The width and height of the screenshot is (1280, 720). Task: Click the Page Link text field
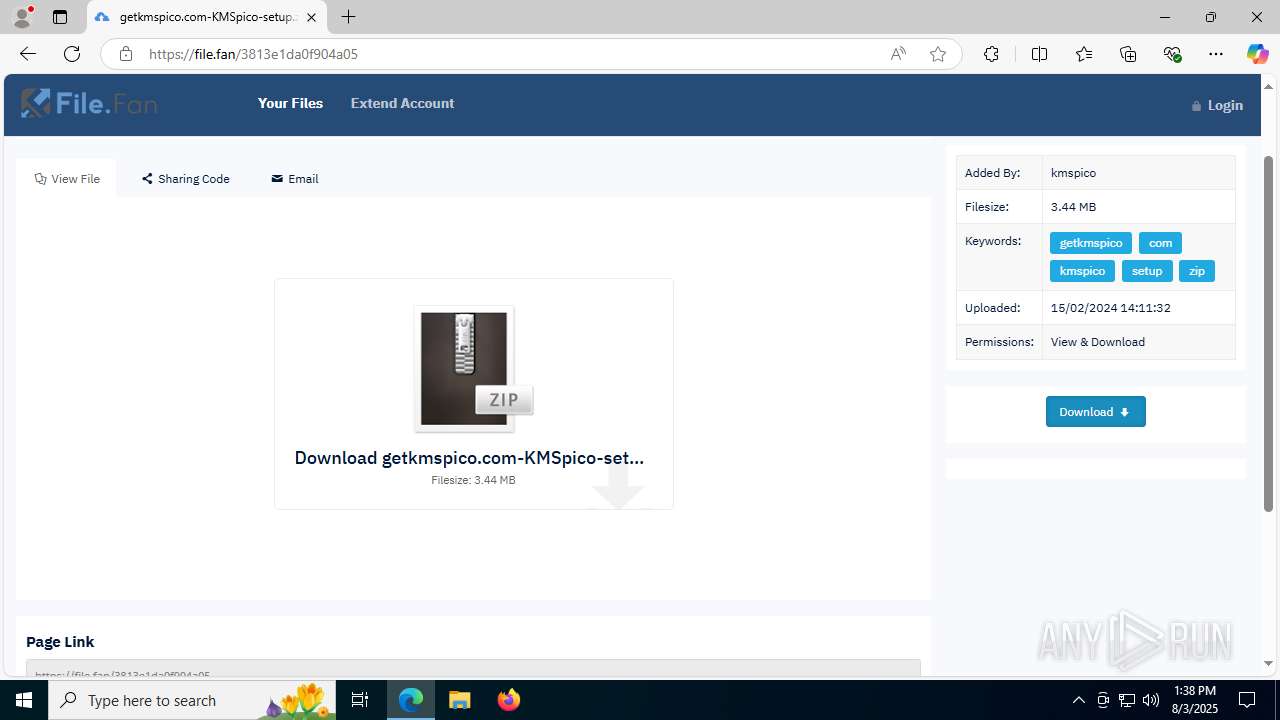473,668
